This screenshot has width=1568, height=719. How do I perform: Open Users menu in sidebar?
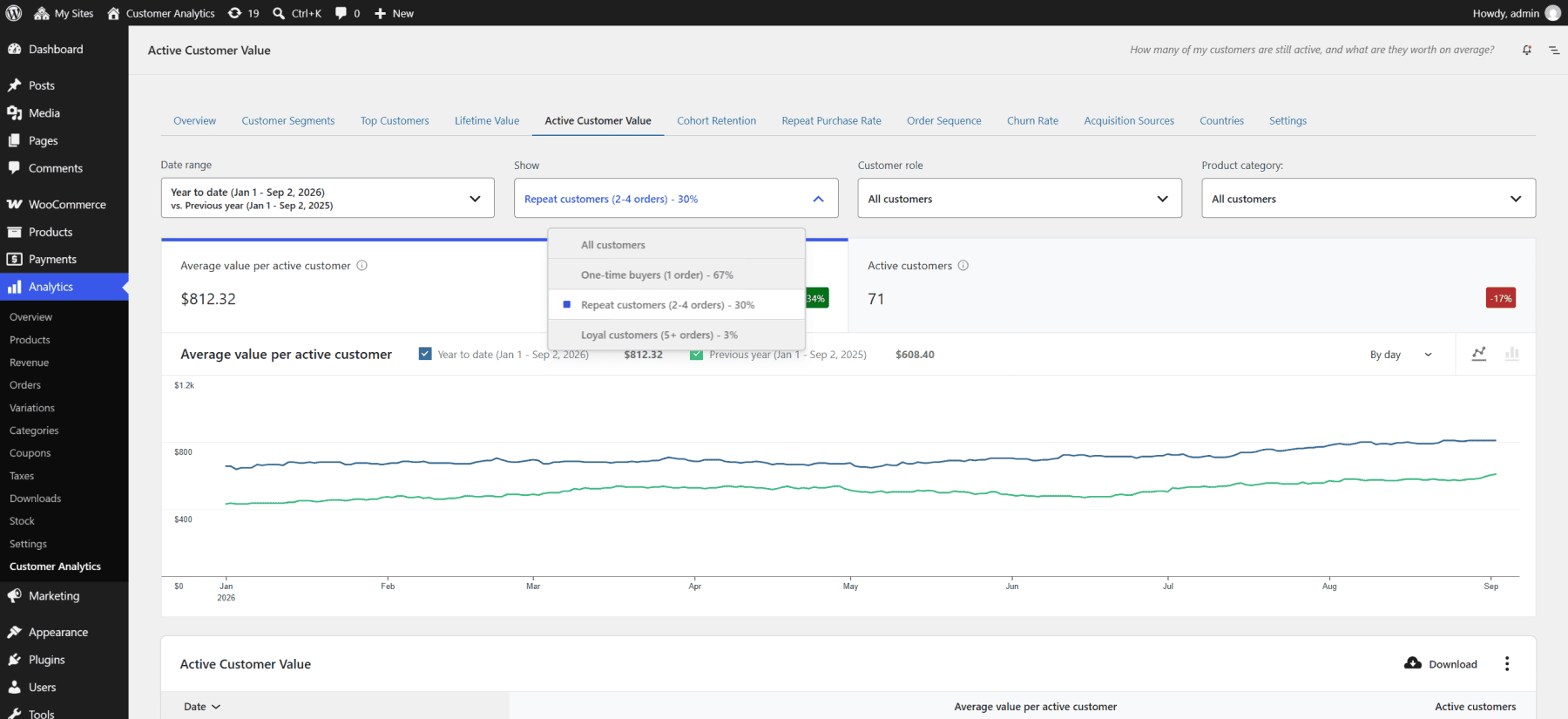tap(64, 688)
